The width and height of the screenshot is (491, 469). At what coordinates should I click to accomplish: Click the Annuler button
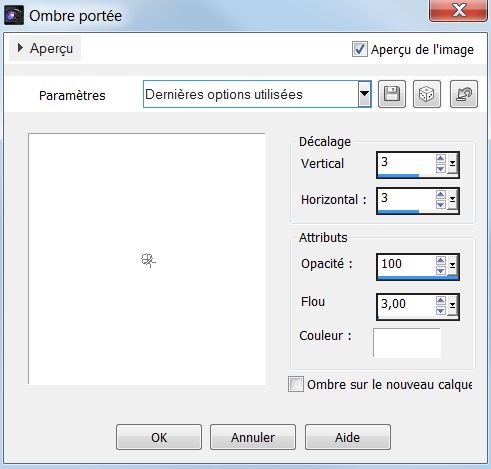[x=253, y=437]
